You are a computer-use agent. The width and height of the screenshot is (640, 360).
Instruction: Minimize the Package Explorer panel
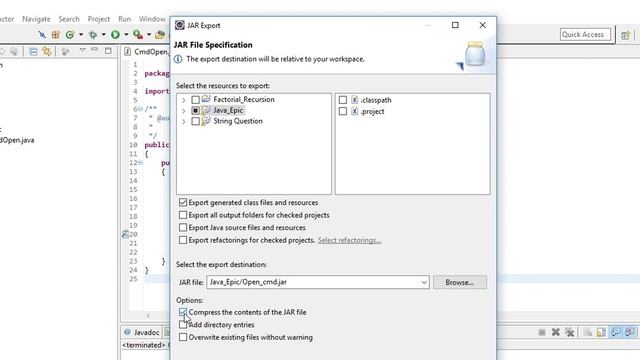tap(95, 49)
